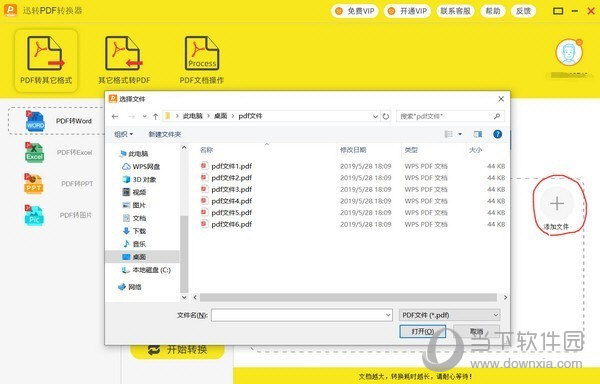Click the 开始转换 button
The image size is (600, 384).
click(x=177, y=350)
